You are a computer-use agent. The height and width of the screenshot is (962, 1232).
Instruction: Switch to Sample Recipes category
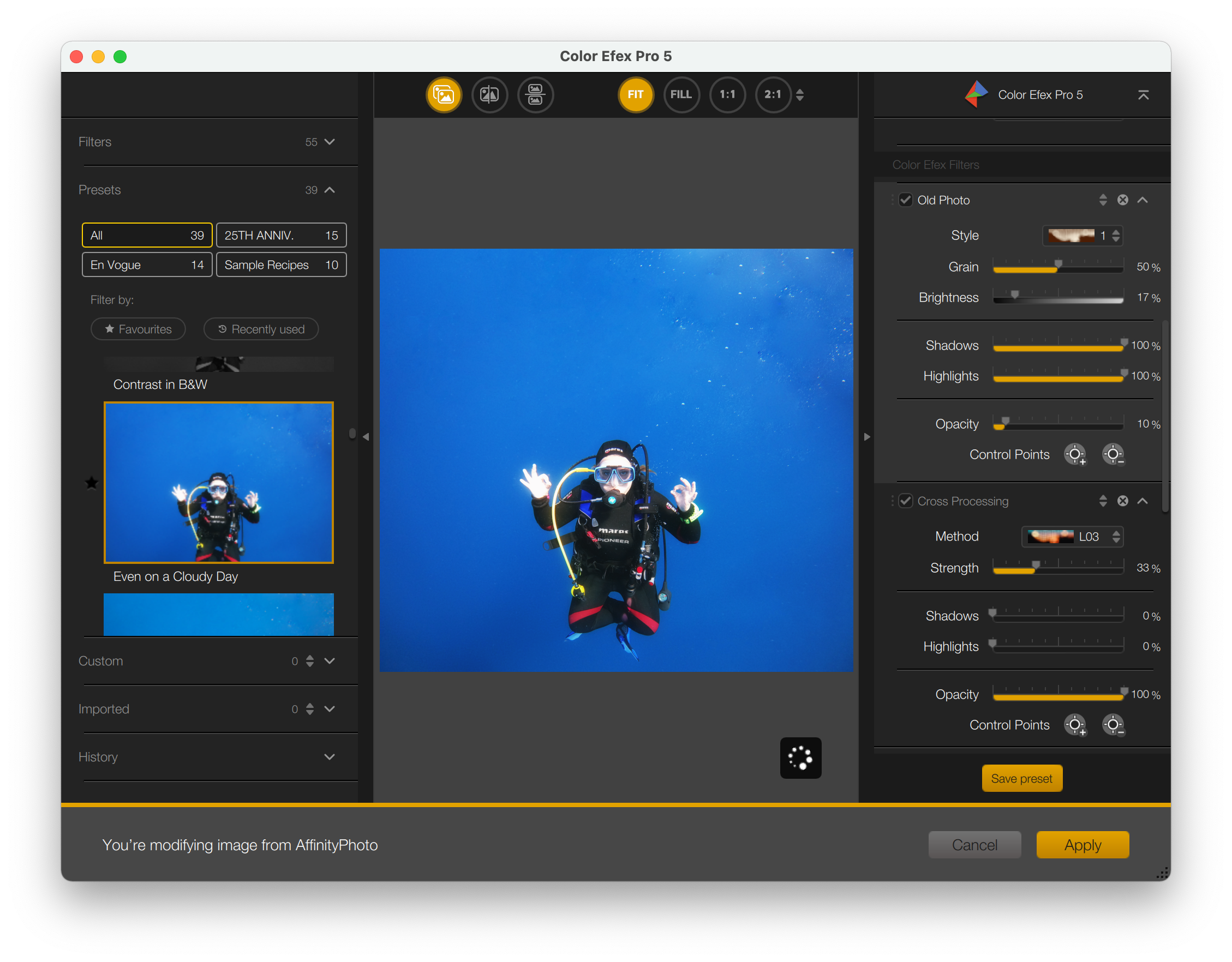pyautogui.click(x=281, y=265)
